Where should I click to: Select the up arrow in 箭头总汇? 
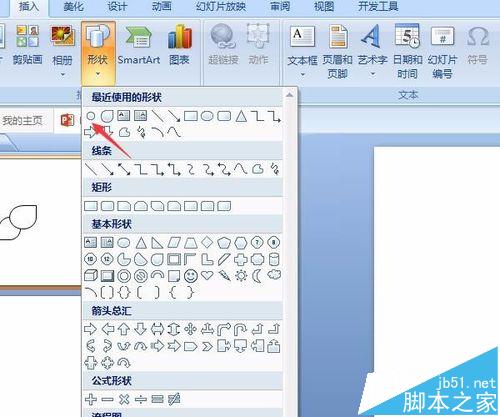tap(124, 329)
